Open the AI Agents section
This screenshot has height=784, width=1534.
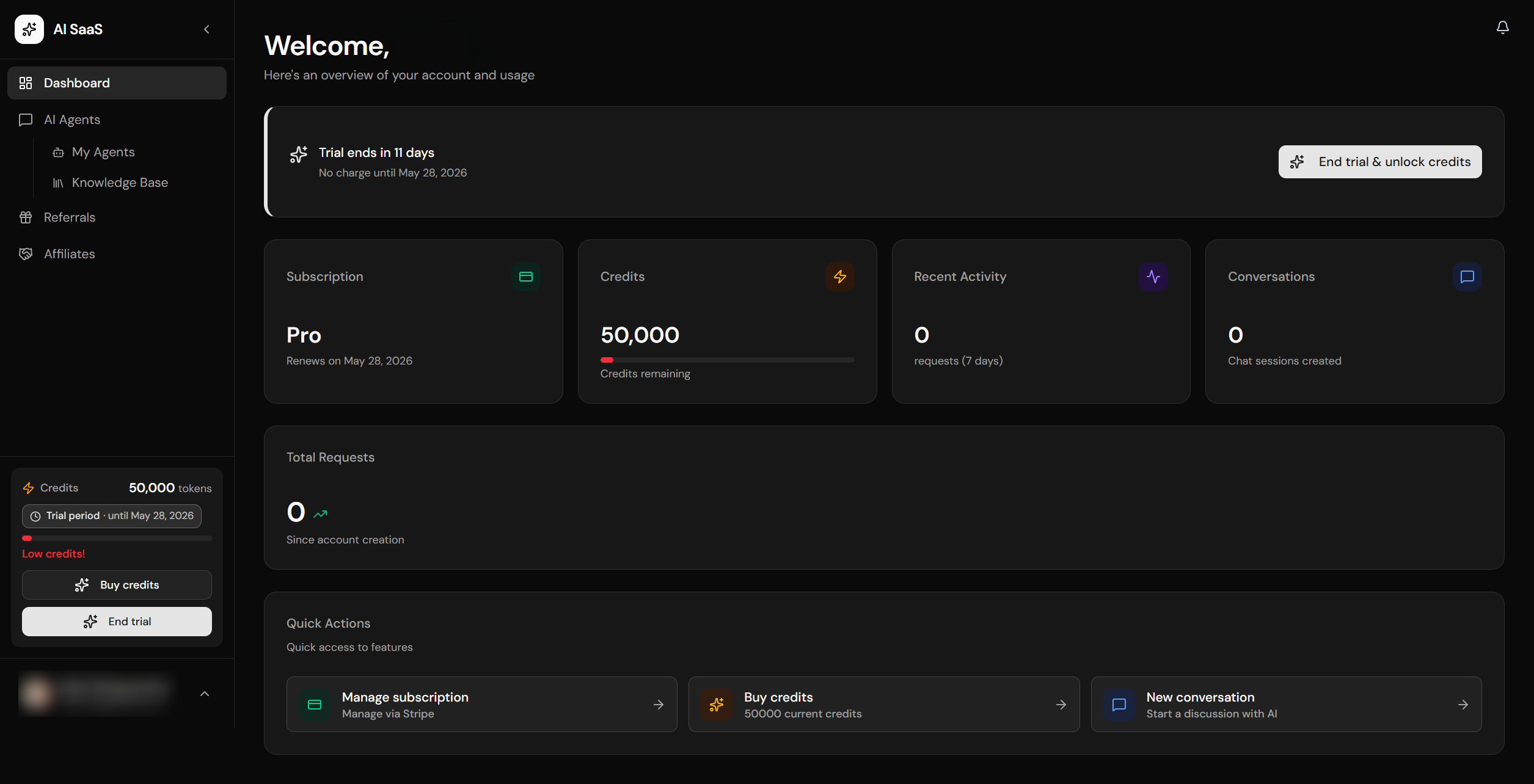click(117, 120)
